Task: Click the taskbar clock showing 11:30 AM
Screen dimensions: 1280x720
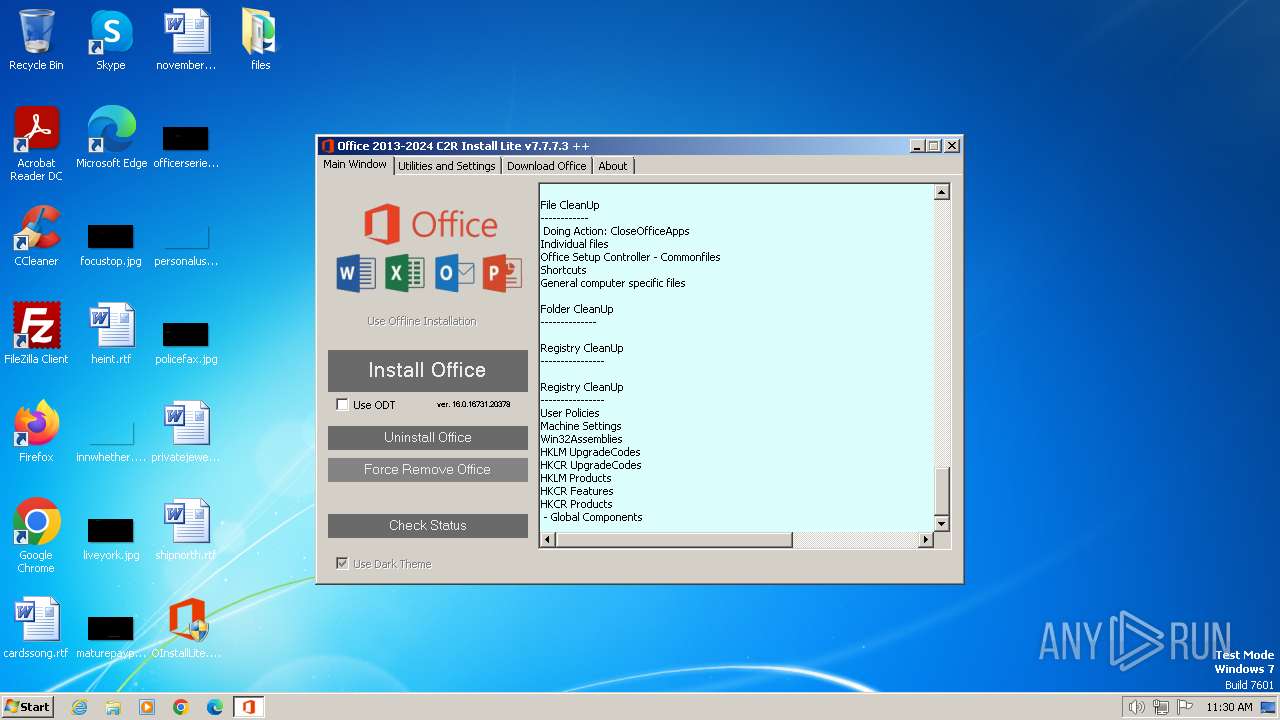Action: click(1229, 707)
